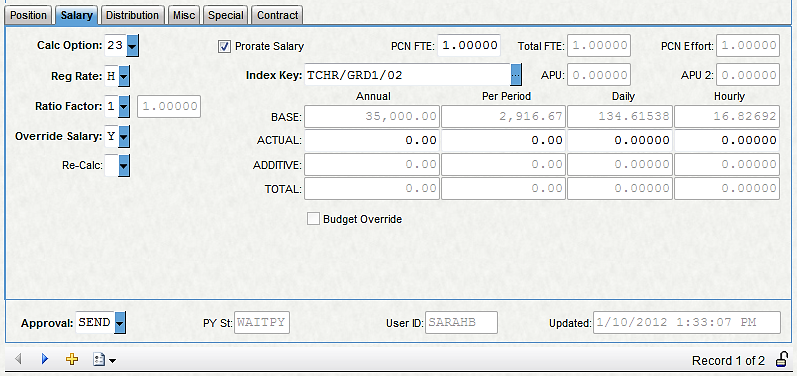The image size is (797, 376).
Task: Toggle Prorate Salary checkbox
Action: click(x=224, y=46)
